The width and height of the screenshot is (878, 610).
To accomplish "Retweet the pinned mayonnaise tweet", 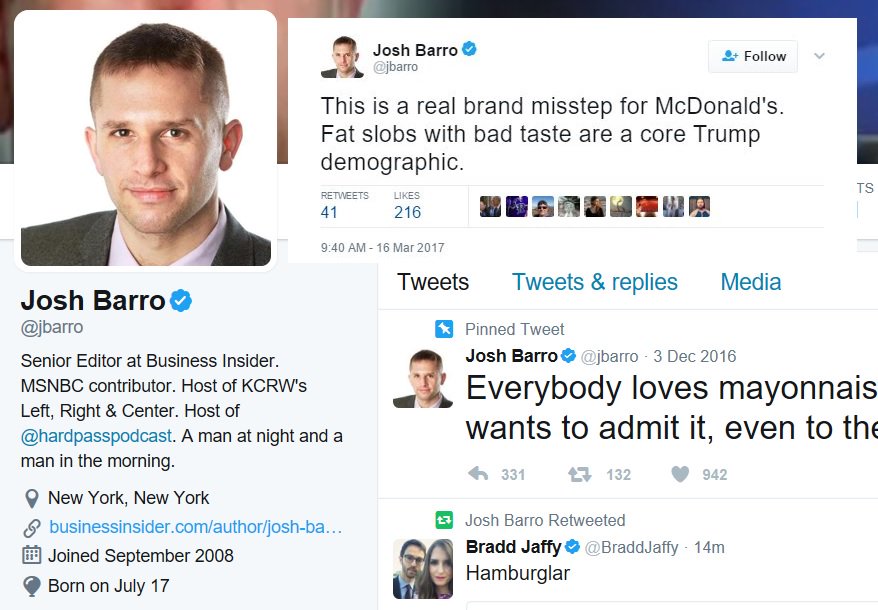I will [x=580, y=474].
